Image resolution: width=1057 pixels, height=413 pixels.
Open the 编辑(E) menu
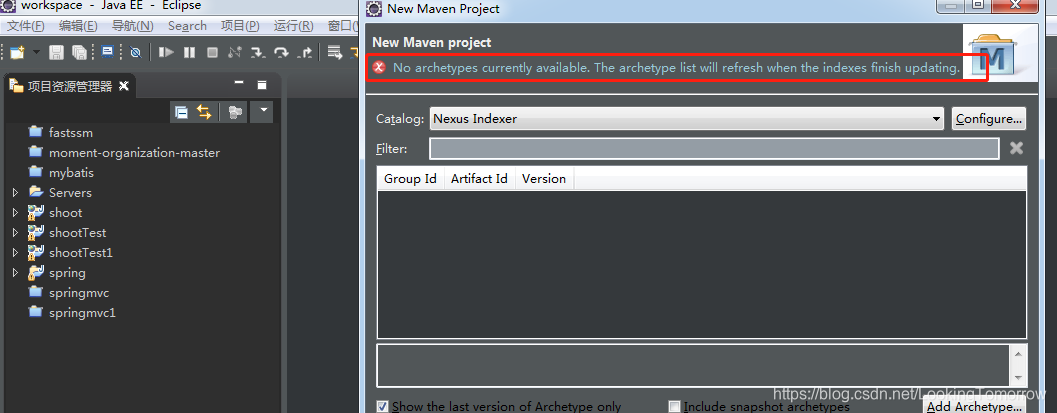78,26
